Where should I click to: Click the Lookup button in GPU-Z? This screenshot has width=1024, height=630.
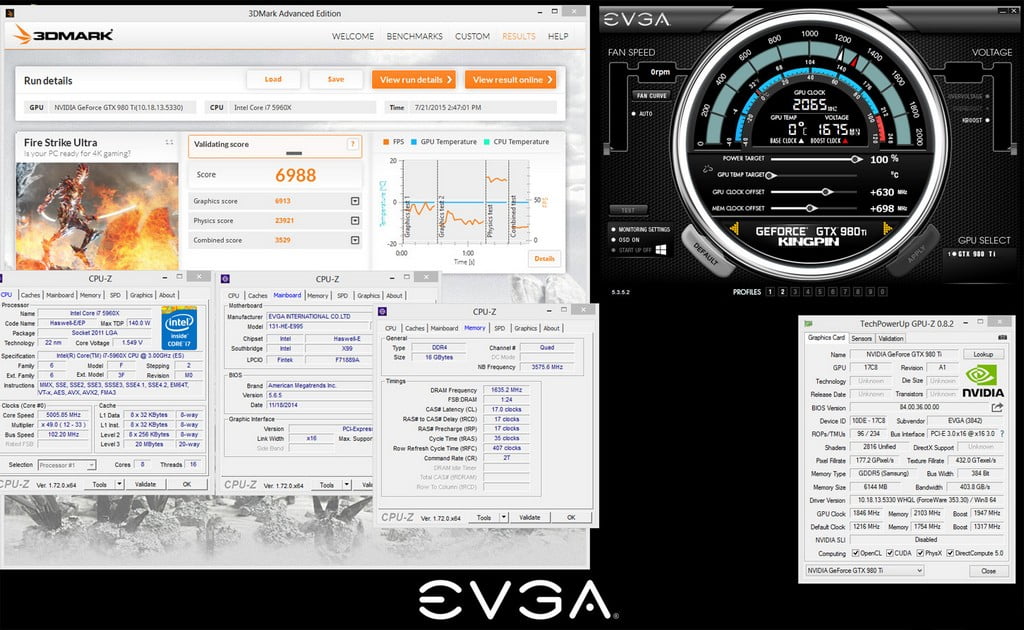(985, 354)
